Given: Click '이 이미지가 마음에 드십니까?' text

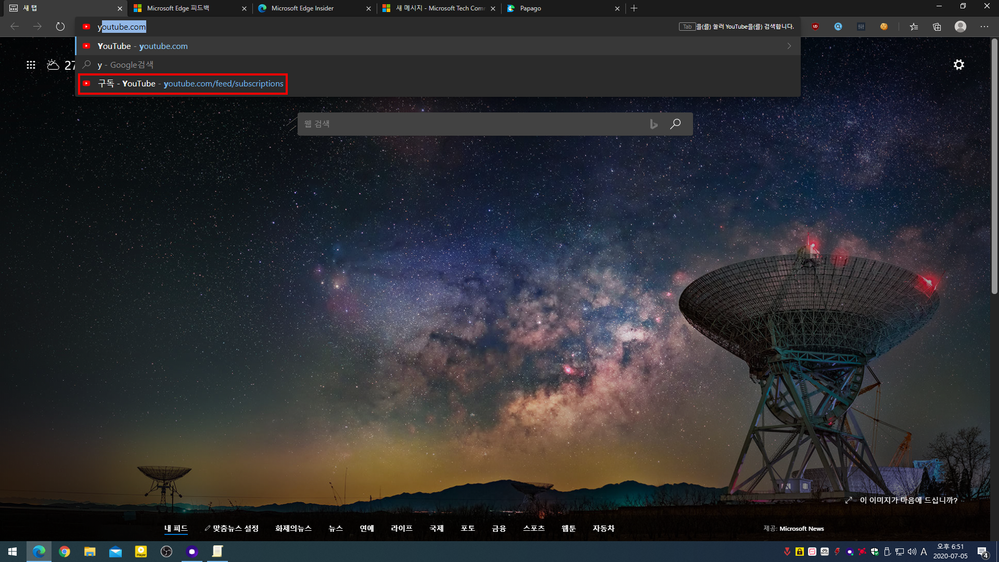Looking at the screenshot, I should [x=909, y=500].
